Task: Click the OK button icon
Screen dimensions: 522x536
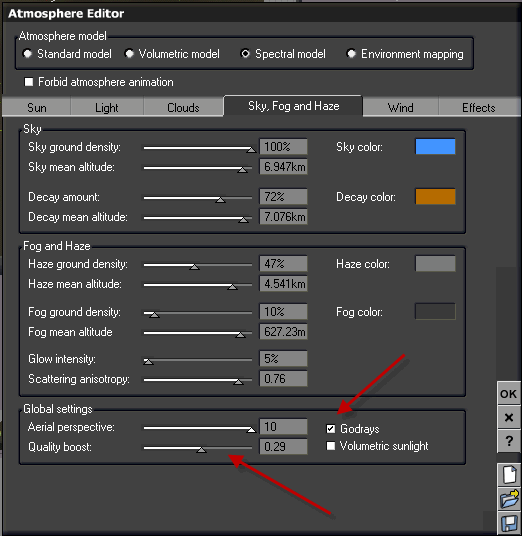Action: pos(508,394)
